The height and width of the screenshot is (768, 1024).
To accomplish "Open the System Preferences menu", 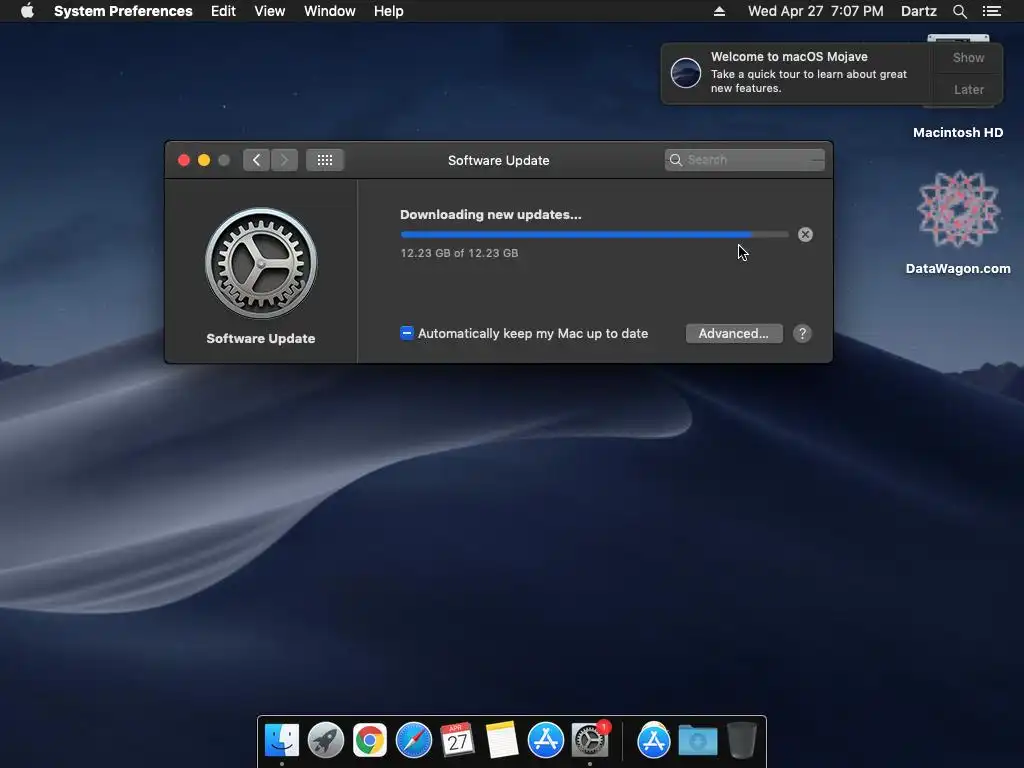I will [123, 11].
